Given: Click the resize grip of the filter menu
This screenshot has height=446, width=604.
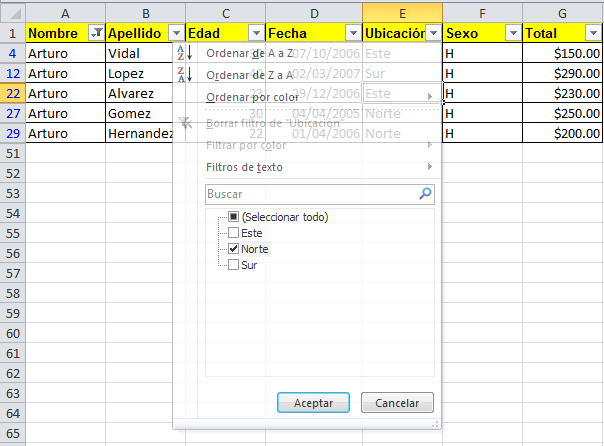Looking at the screenshot, I should point(435,425).
